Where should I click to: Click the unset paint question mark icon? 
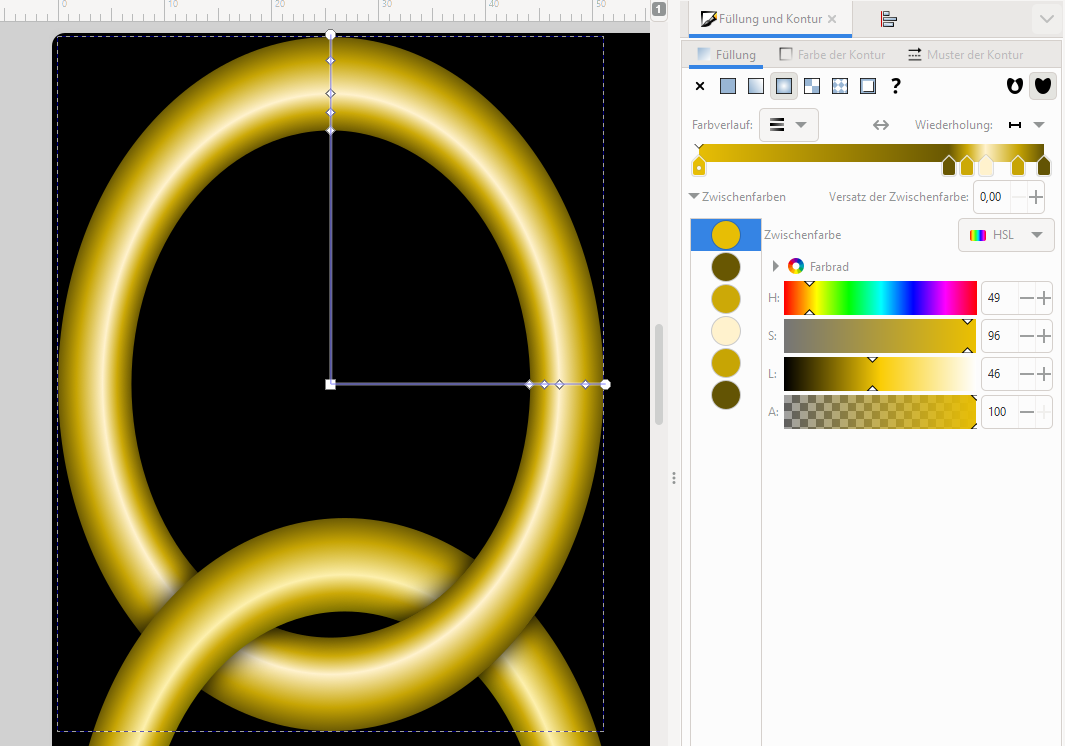(x=896, y=86)
